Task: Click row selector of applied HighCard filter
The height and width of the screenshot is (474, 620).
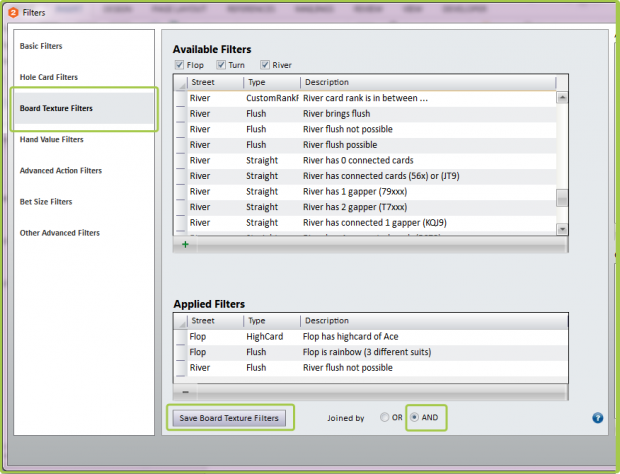Action: 181,337
